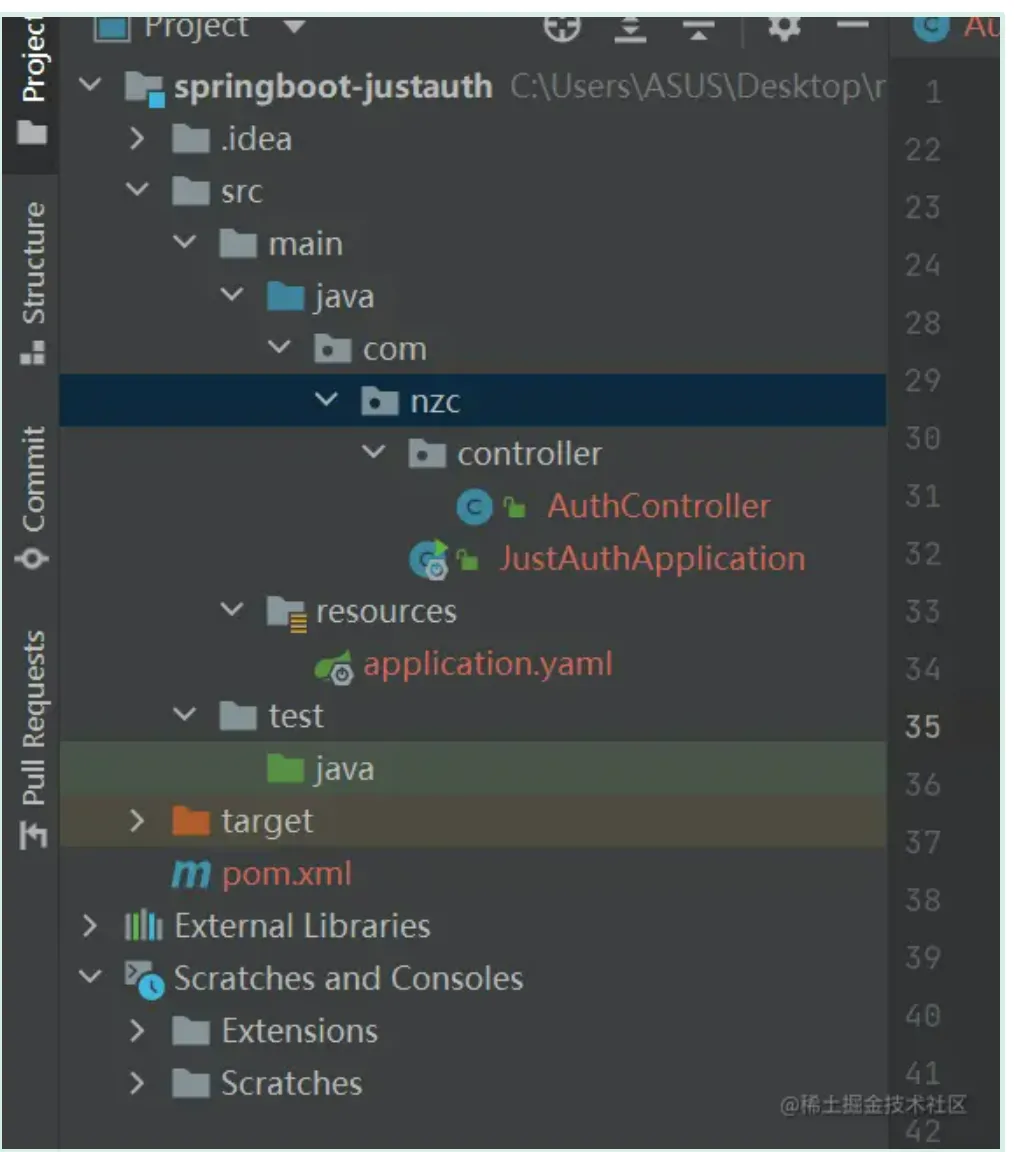Expand External Libraries node

pyautogui.click(x=90, y=926)
